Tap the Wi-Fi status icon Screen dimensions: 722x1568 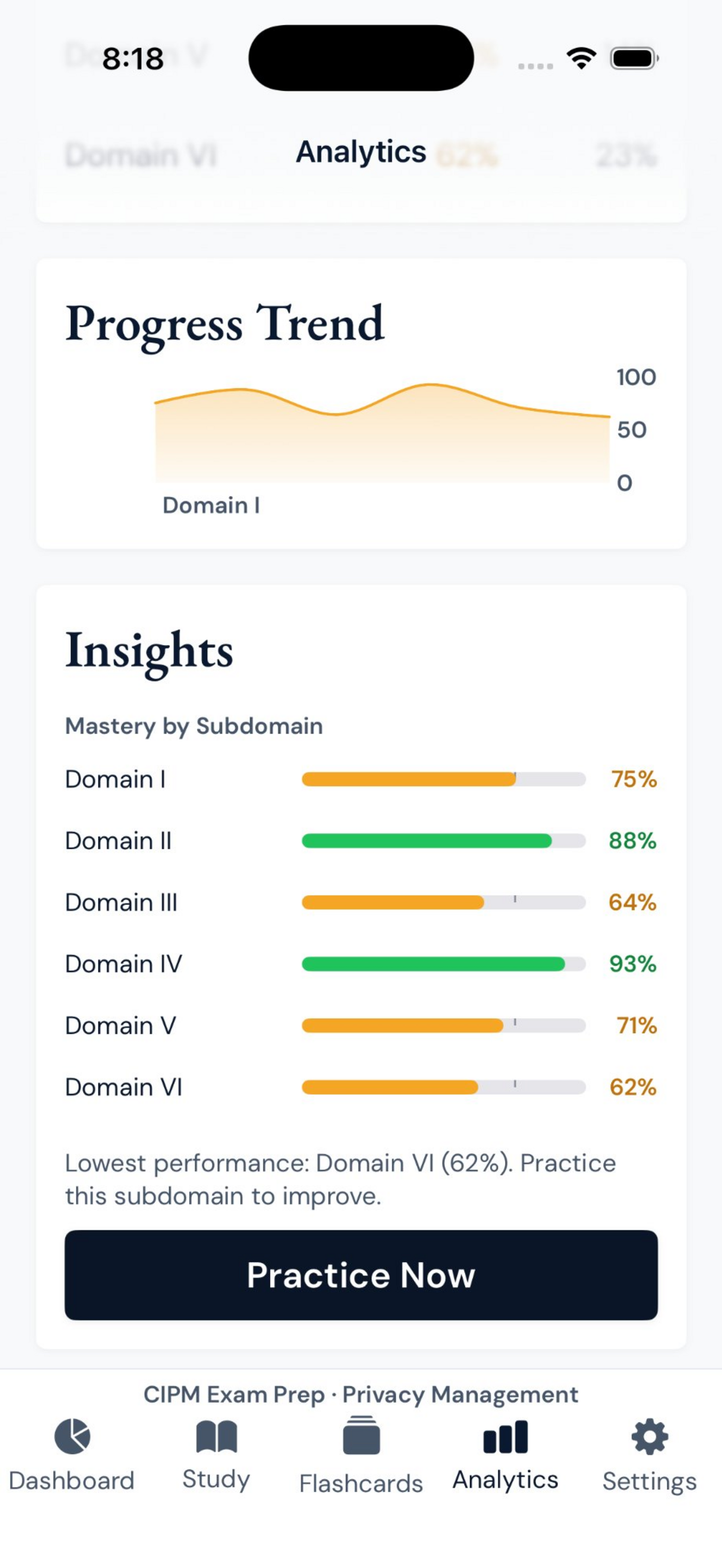click(581, 58)
